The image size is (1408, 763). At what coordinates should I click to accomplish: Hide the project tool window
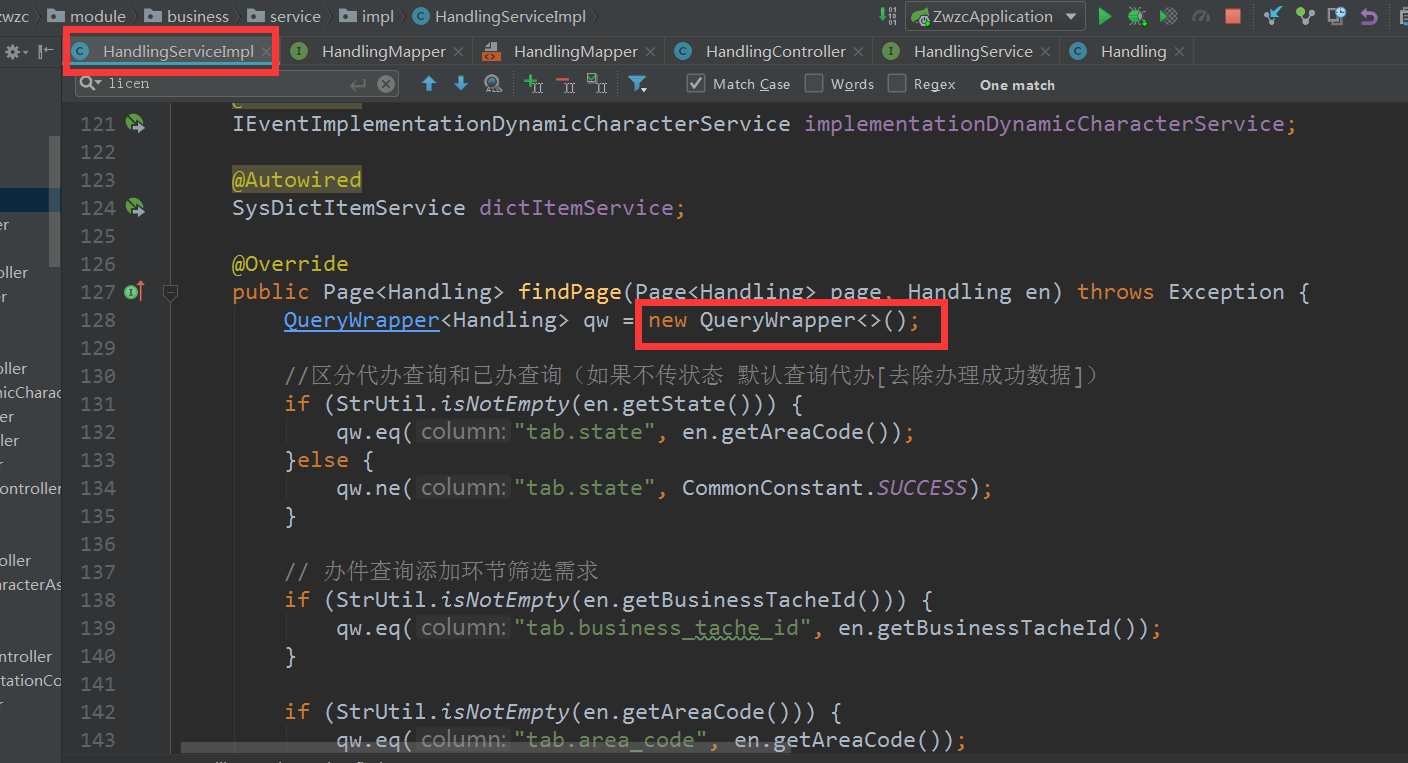(46, 52)
